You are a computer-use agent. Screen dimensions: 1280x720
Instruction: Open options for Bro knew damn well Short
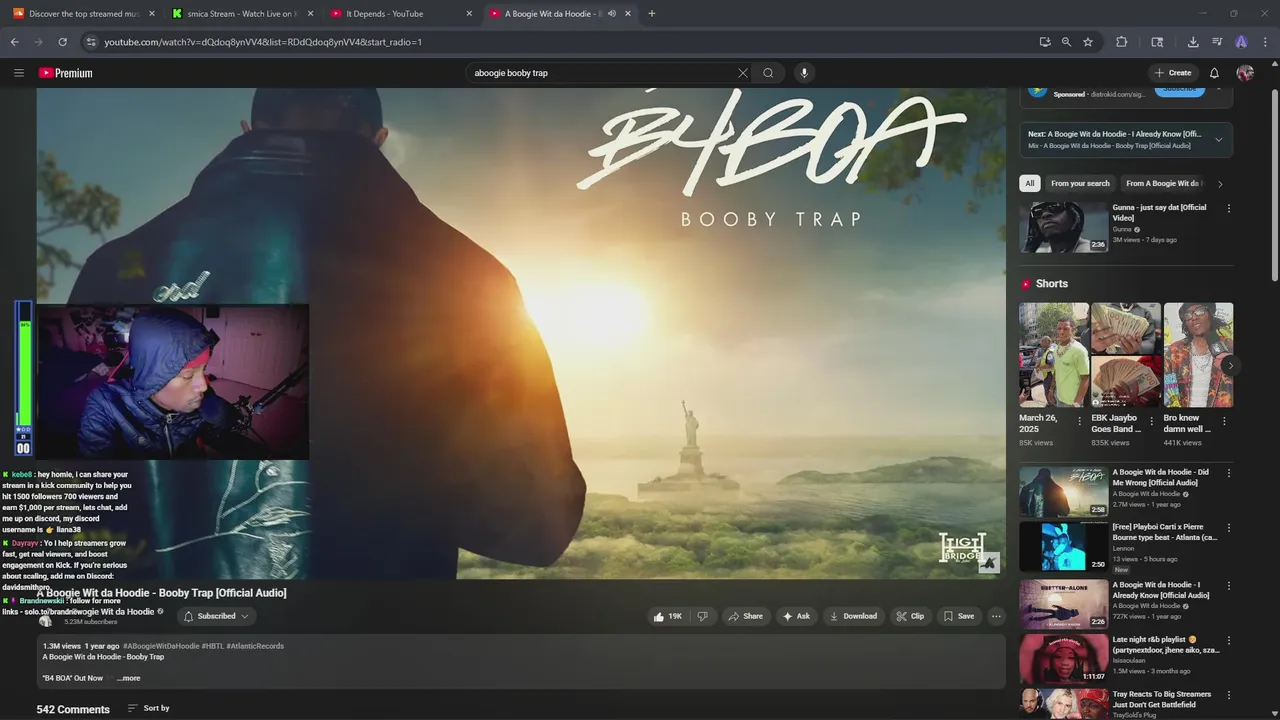(x=1224, y=421)
